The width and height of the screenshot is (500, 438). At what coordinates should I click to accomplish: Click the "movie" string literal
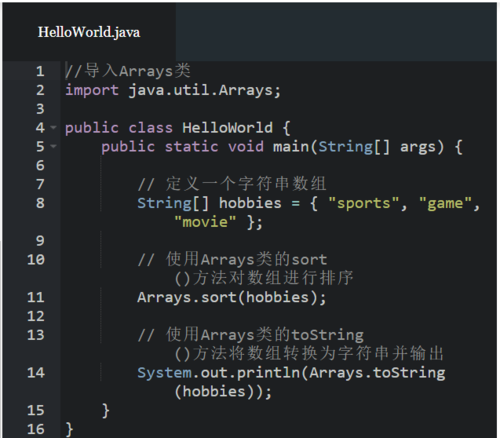[x=205, y=222]
